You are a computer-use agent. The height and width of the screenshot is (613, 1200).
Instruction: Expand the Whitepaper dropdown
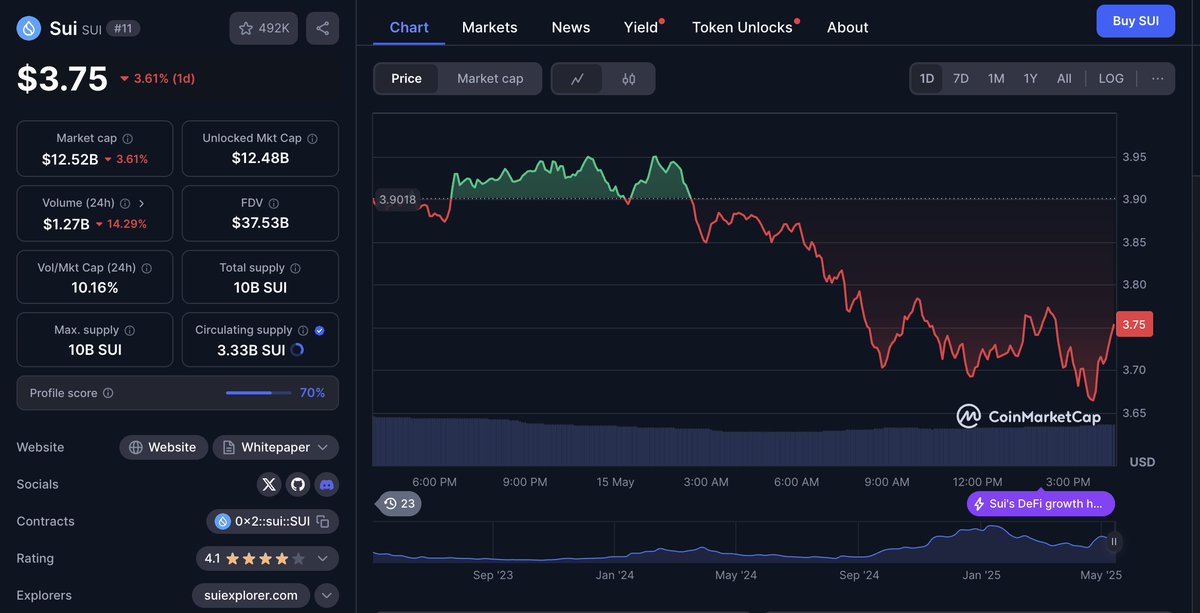(322, 448)
